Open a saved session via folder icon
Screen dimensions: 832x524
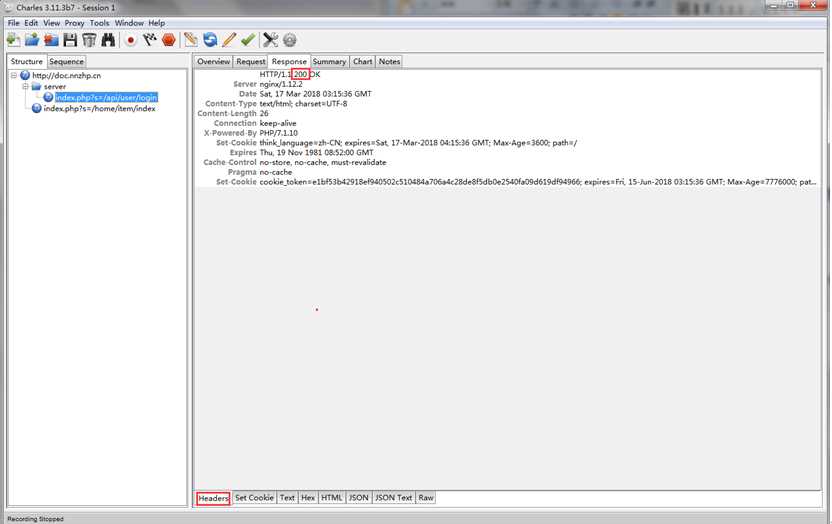click(x=32, y=40)
